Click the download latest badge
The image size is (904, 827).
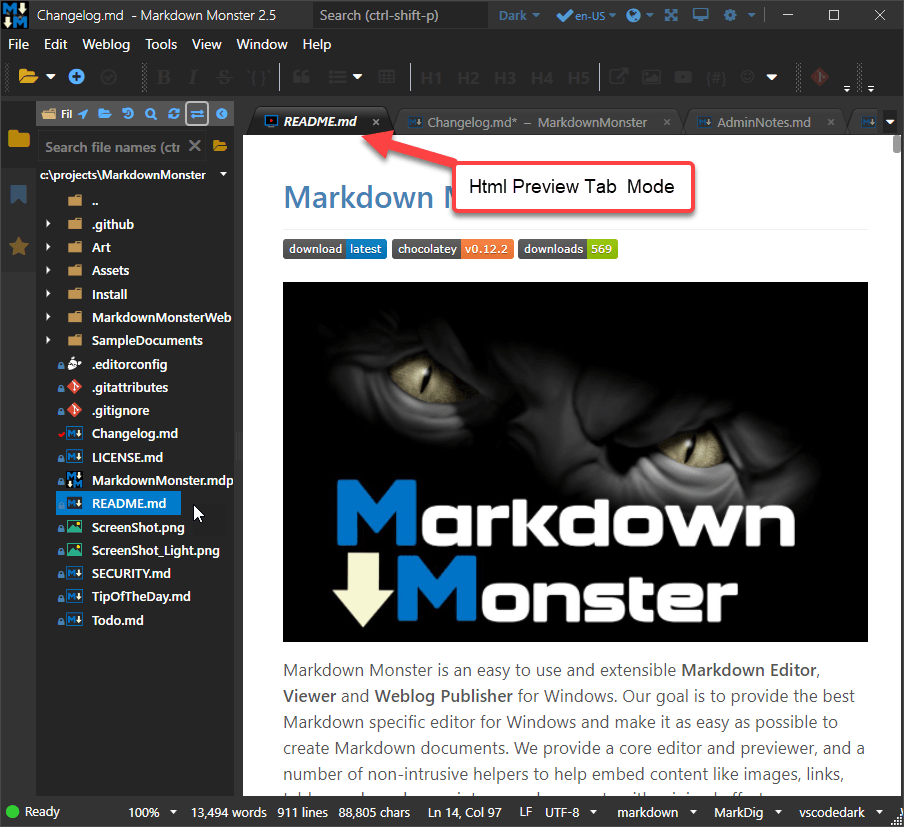click(x=334, y=249)
